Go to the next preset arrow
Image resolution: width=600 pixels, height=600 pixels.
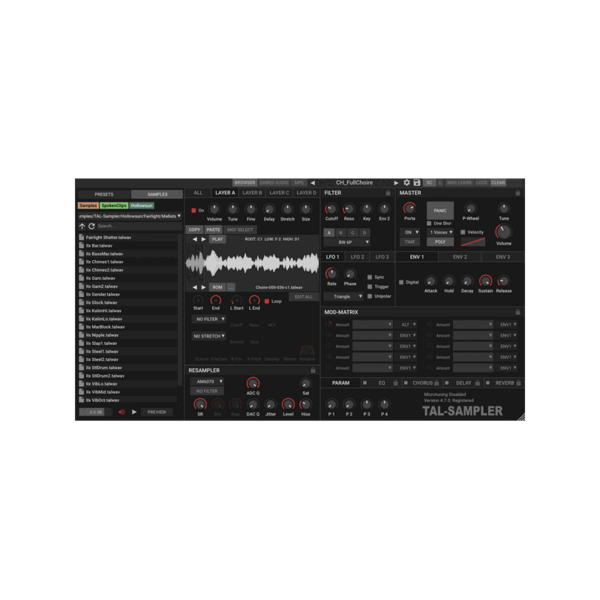click(x=396, y=183)
